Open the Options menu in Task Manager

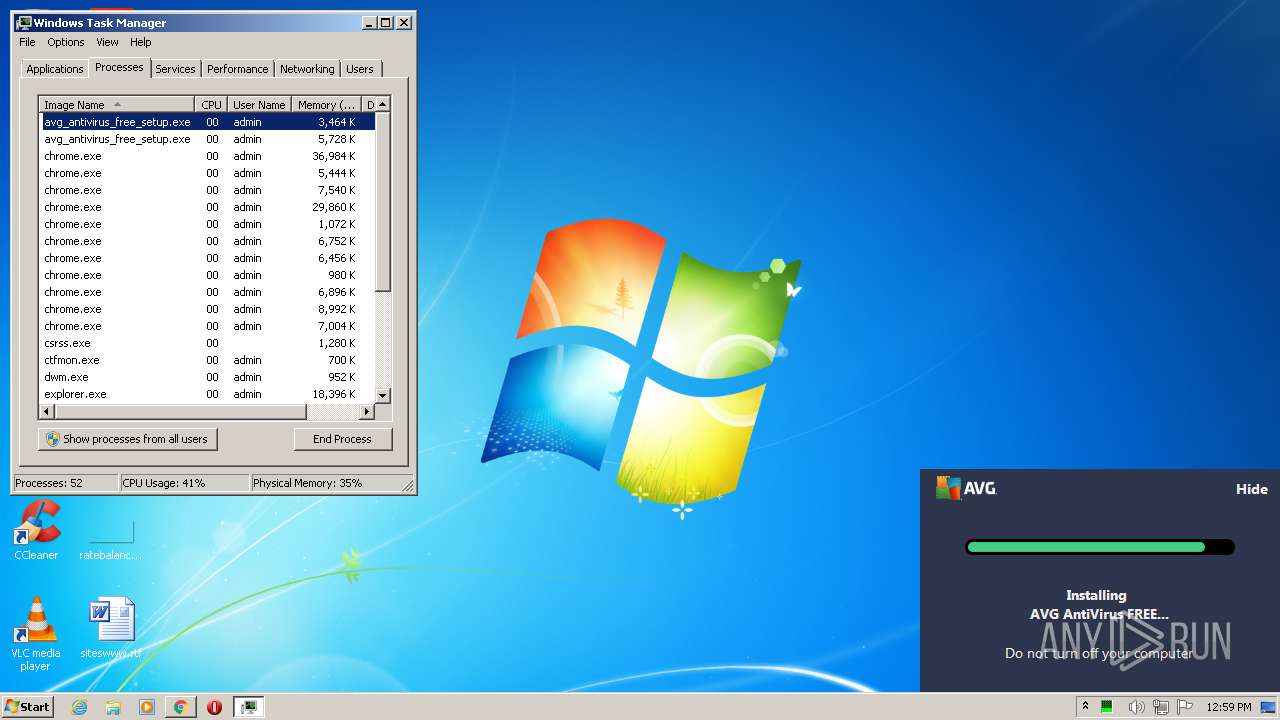tap(66, 42)
